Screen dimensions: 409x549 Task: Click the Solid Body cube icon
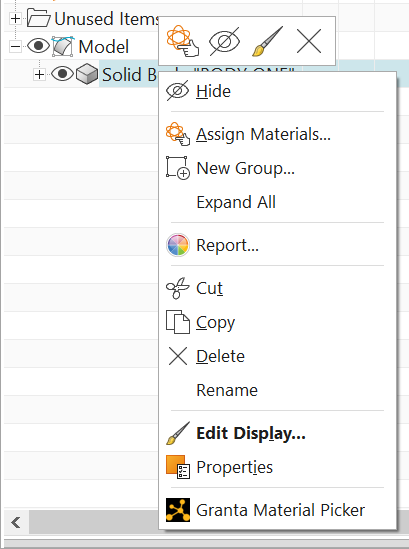(87, 74)
